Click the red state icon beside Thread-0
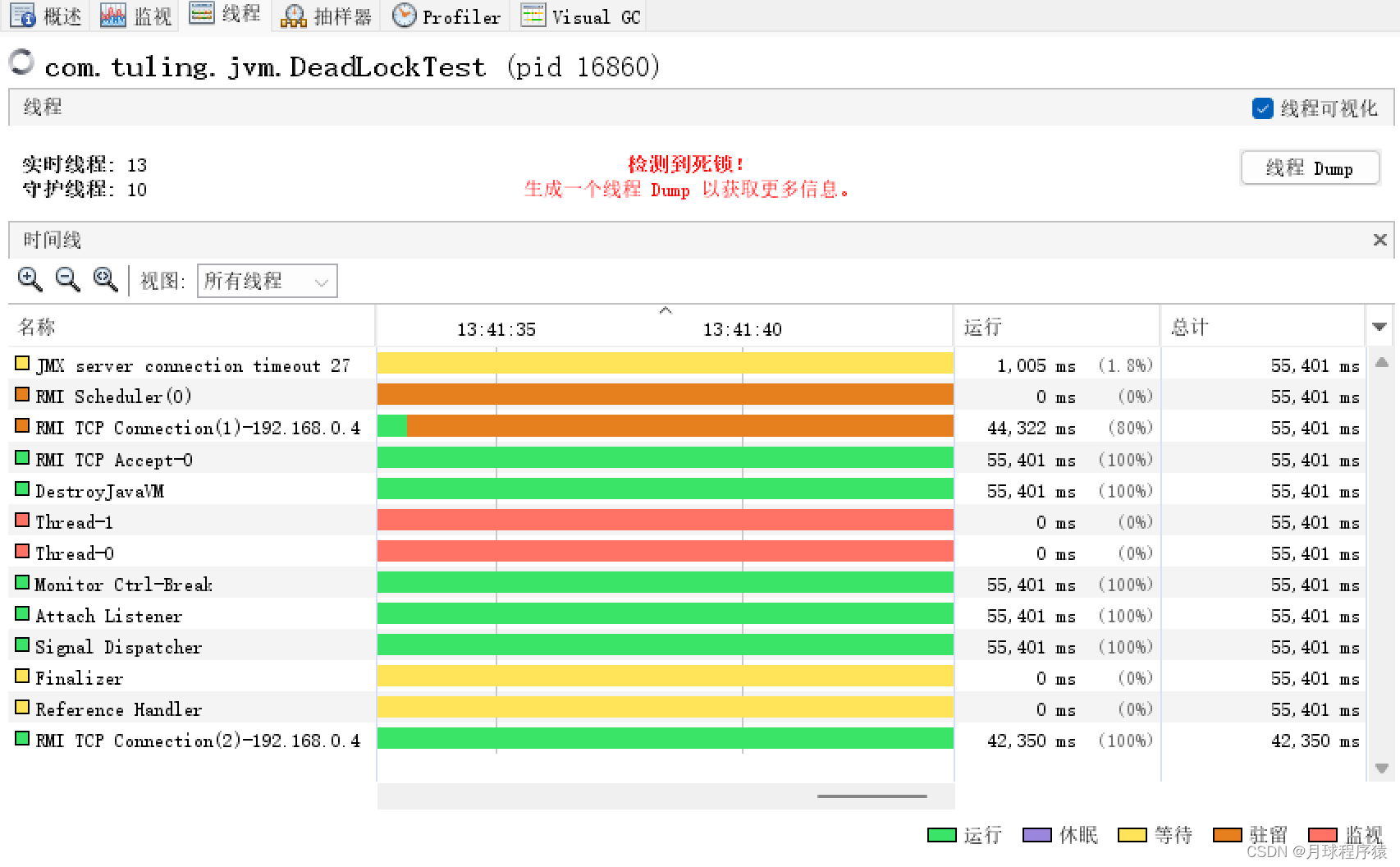Screen dimensions: 1400x867 [x=22, y=551]
